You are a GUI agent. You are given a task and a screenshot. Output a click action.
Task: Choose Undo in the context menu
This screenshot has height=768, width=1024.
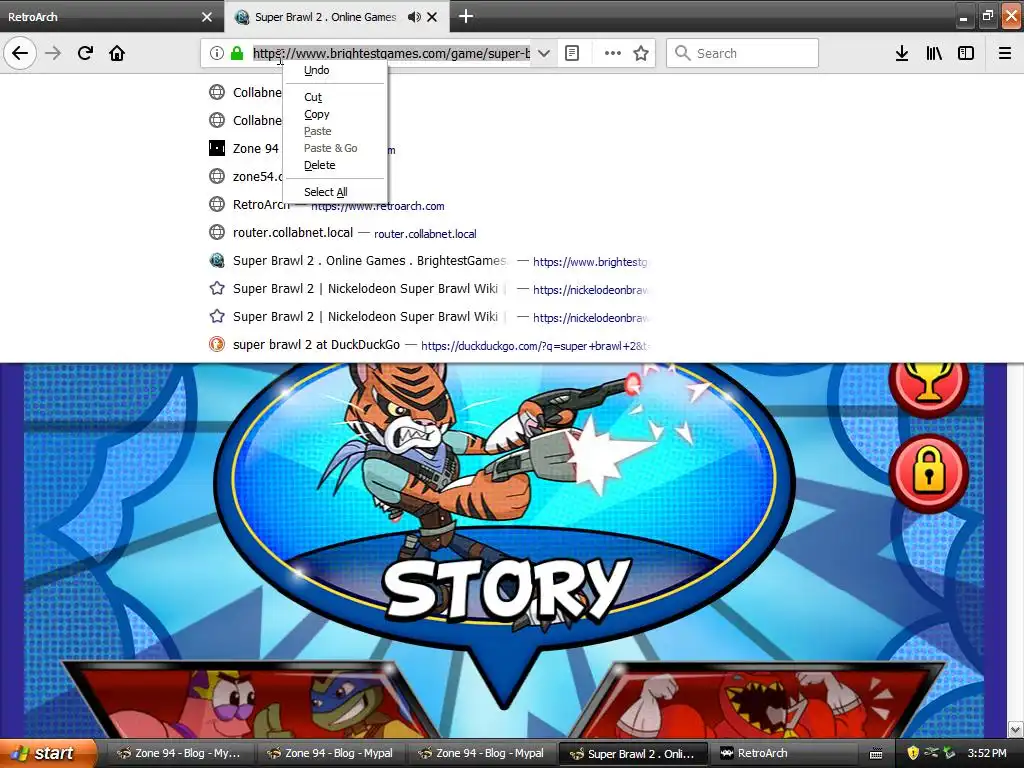336,70
